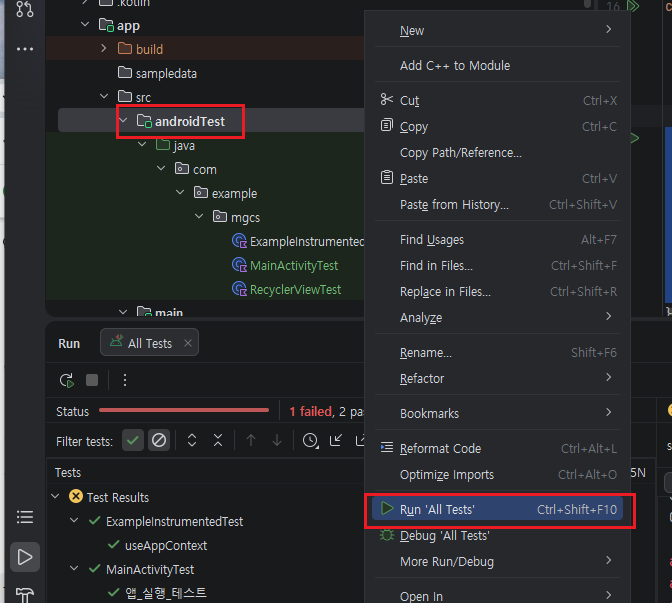Collapse the Test Results root node
Image resolution: width=672 pixels, height=603 pixels.
55,497
